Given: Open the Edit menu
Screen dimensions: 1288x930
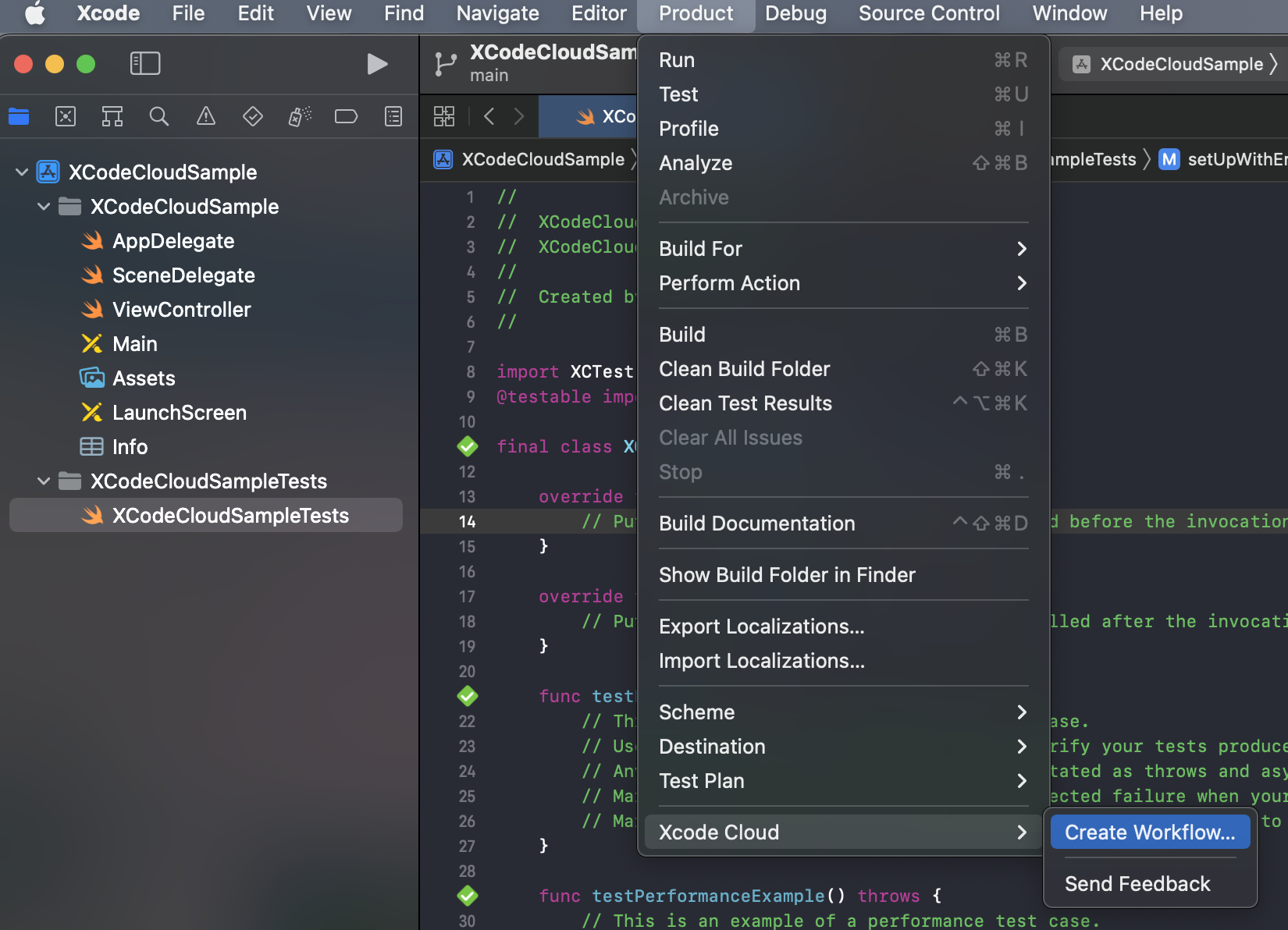Looking at the screenshot, I should (x=255, y=13).
